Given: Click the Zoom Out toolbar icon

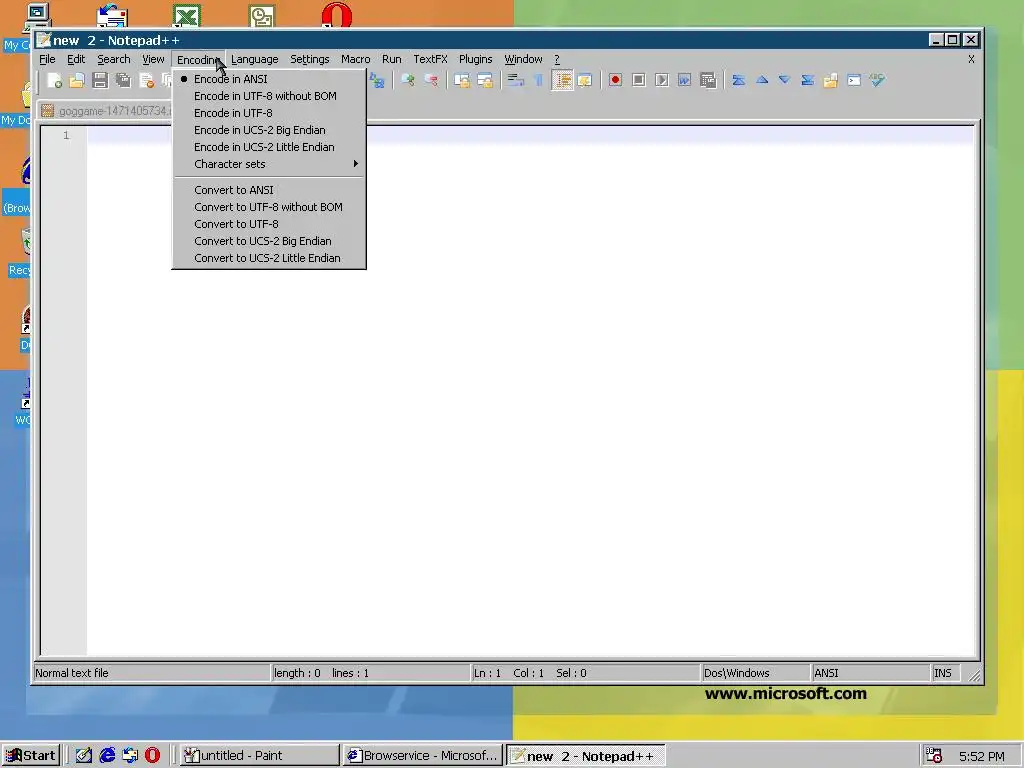Looking at the screenshot, I should coord(431,80).
